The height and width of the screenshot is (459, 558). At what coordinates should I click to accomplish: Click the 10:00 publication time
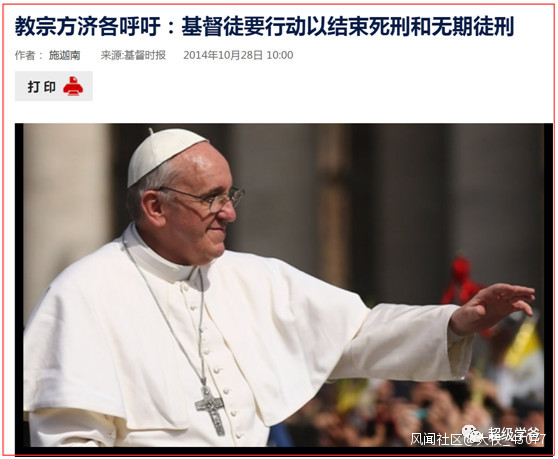point(280,55)
